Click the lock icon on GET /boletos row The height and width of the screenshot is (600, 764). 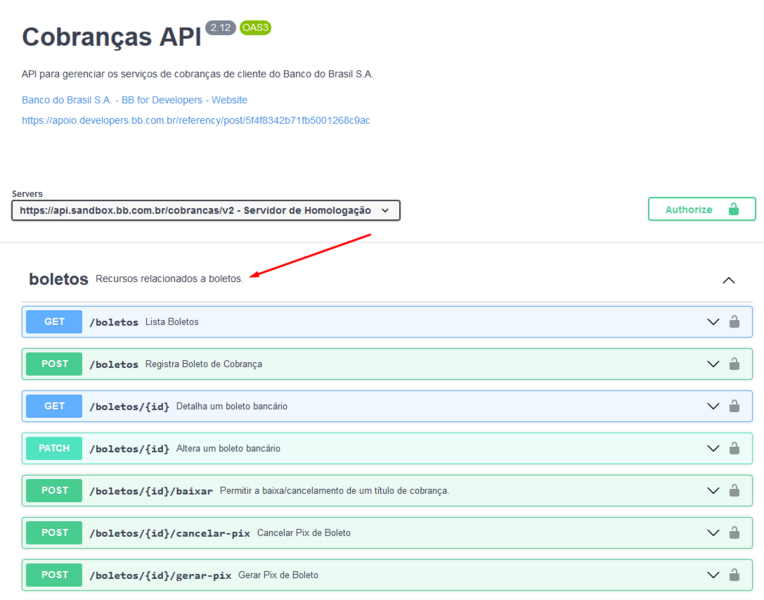(x=734, y=322)
